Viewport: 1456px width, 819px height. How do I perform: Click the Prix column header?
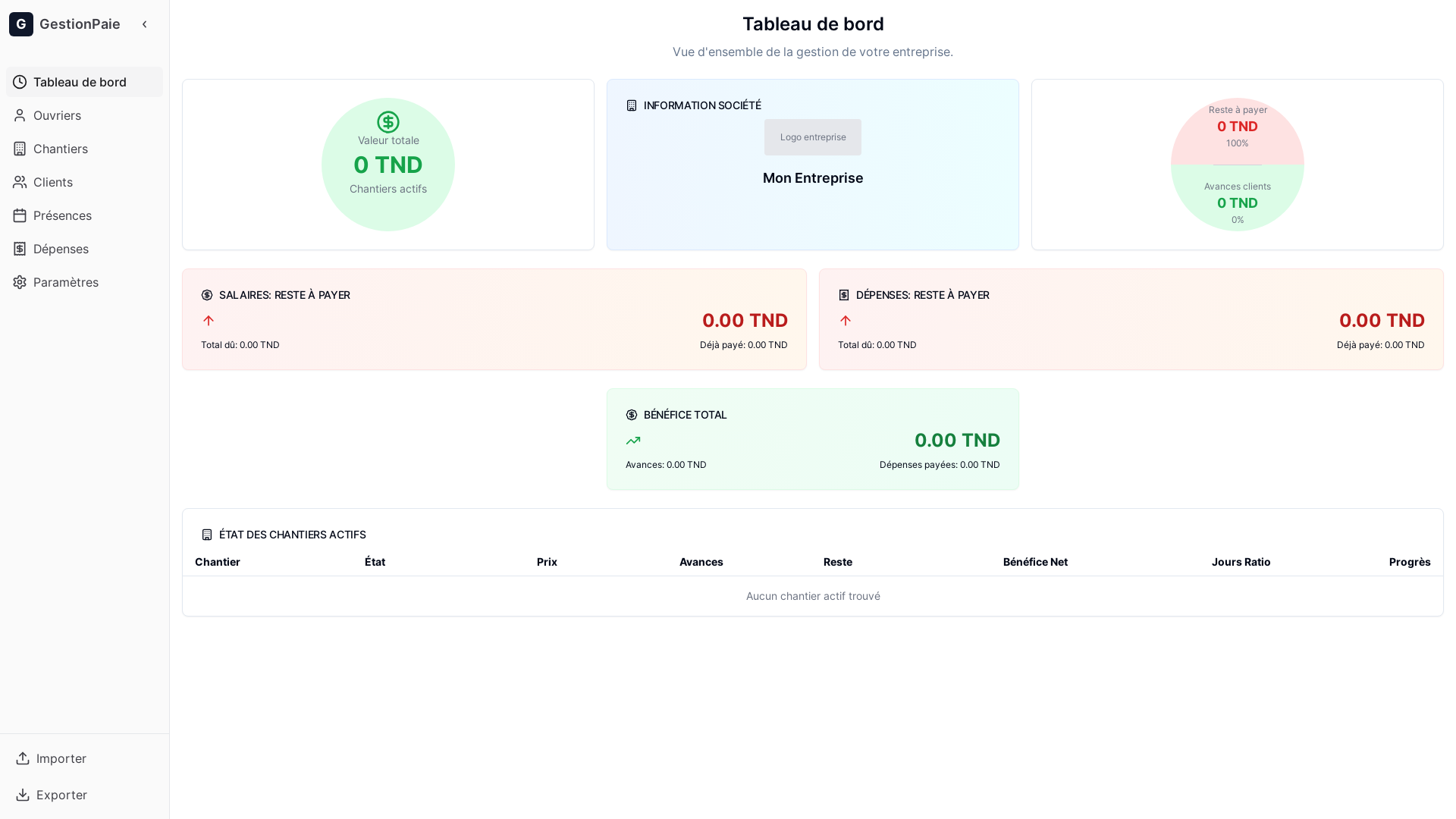(x=547, y=562)
